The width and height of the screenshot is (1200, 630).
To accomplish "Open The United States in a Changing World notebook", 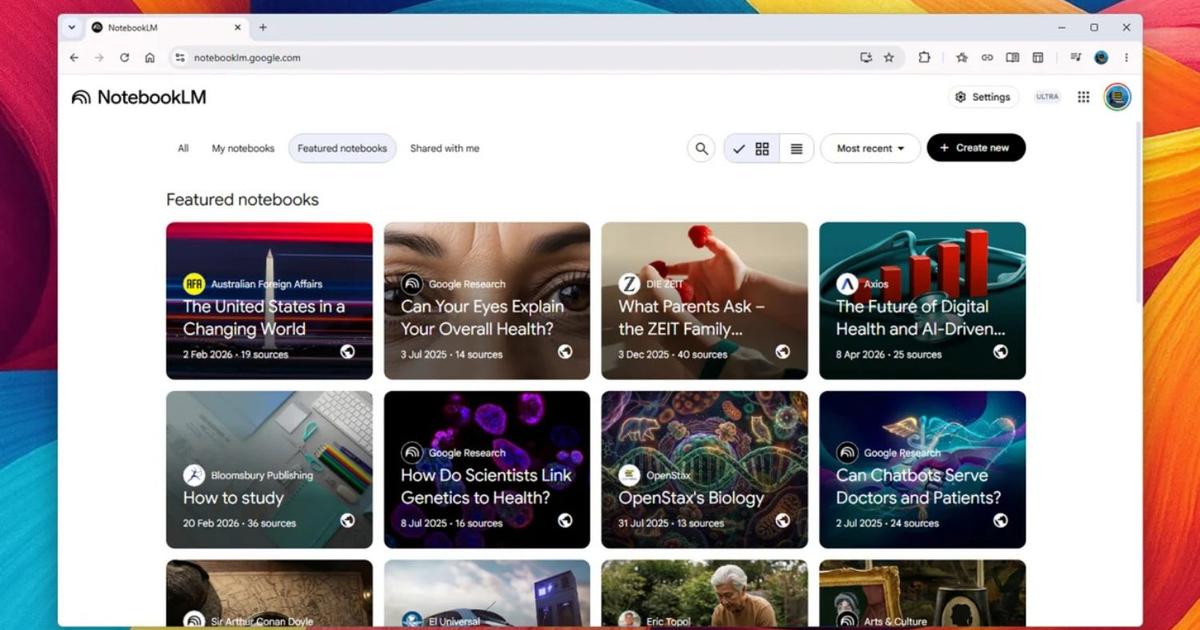I will point(269,300).
